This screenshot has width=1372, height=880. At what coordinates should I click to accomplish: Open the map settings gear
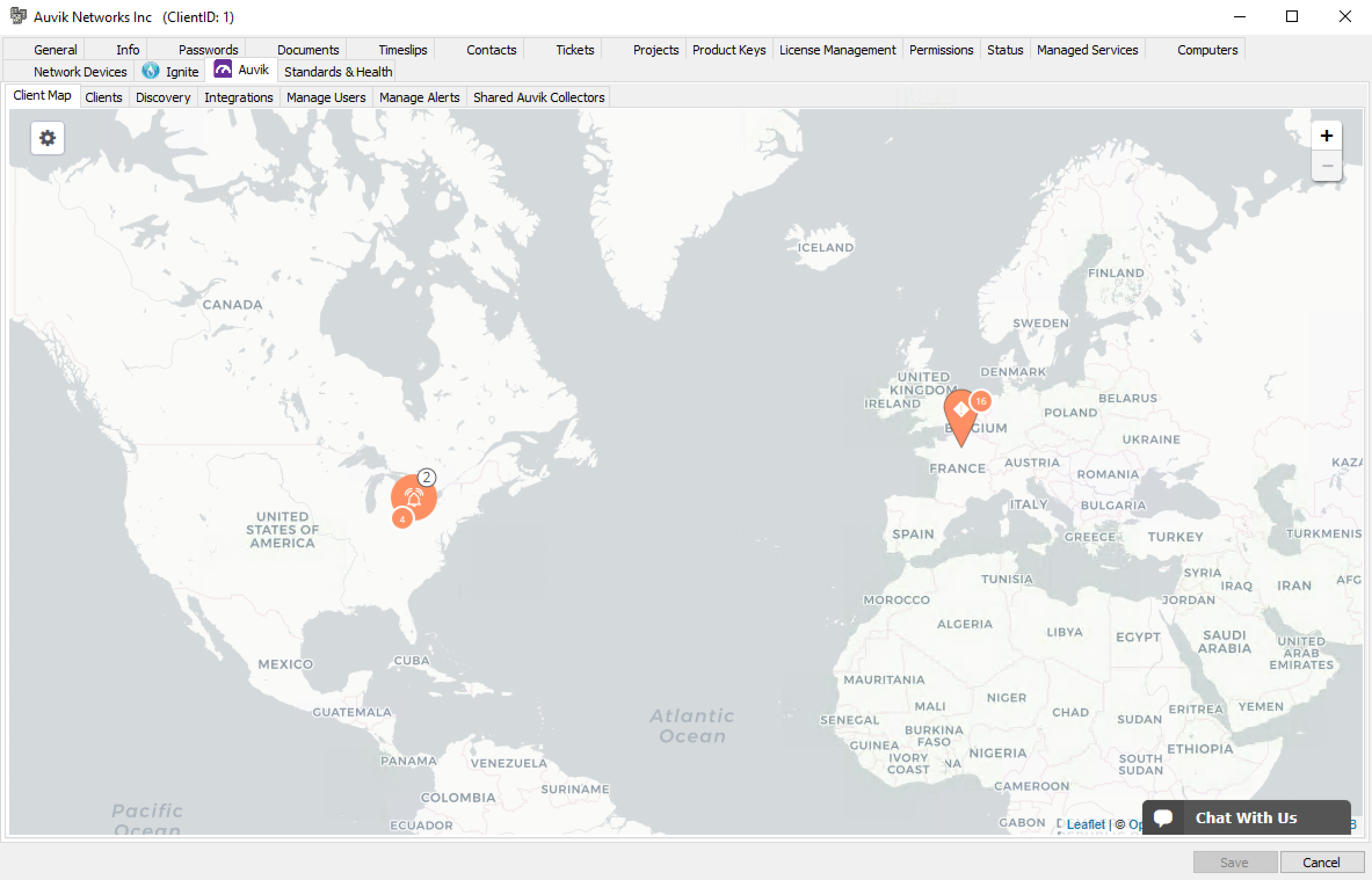click(x=48, y=138)
